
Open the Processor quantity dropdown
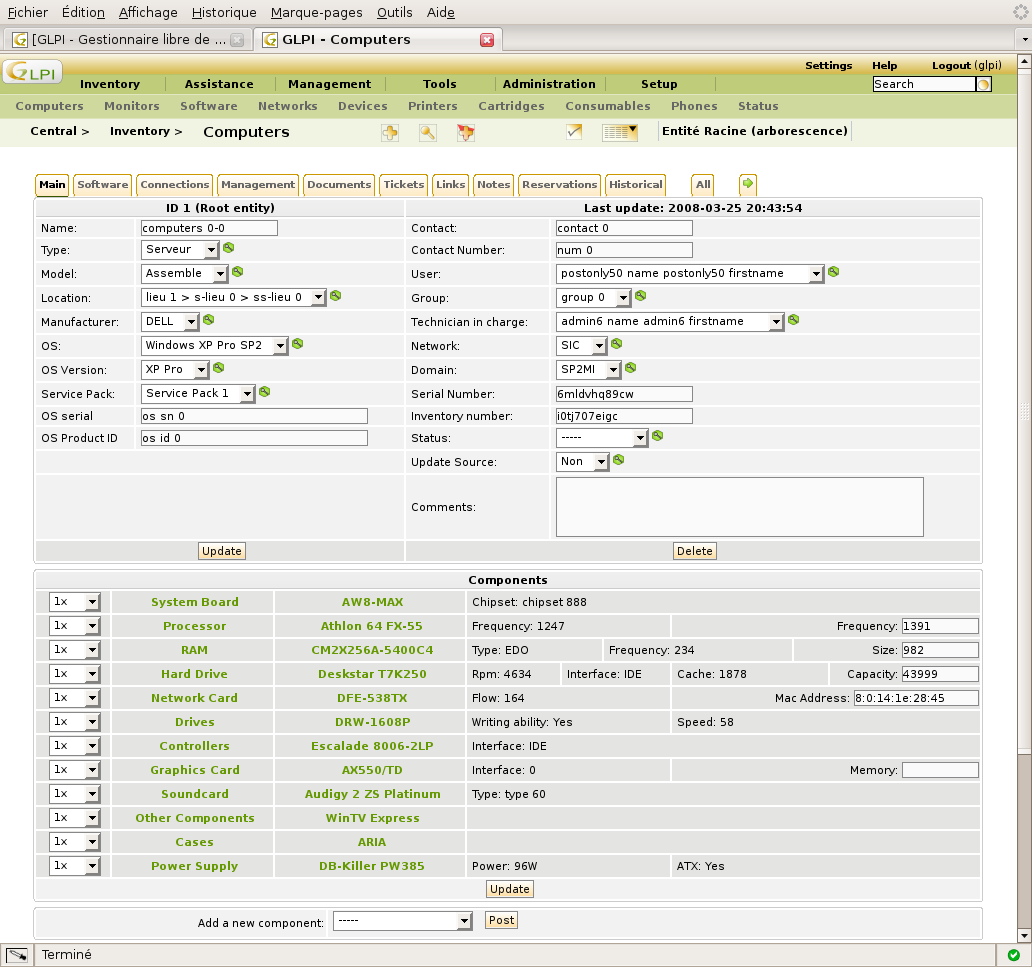click(x=74, y=626)
